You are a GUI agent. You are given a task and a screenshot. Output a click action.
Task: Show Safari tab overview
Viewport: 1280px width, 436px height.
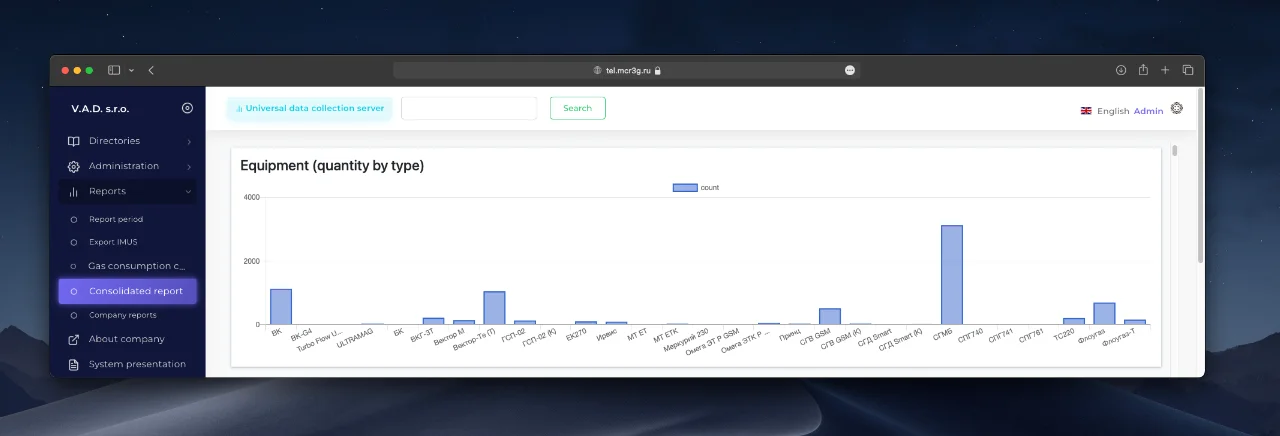tap(1188, 70)
